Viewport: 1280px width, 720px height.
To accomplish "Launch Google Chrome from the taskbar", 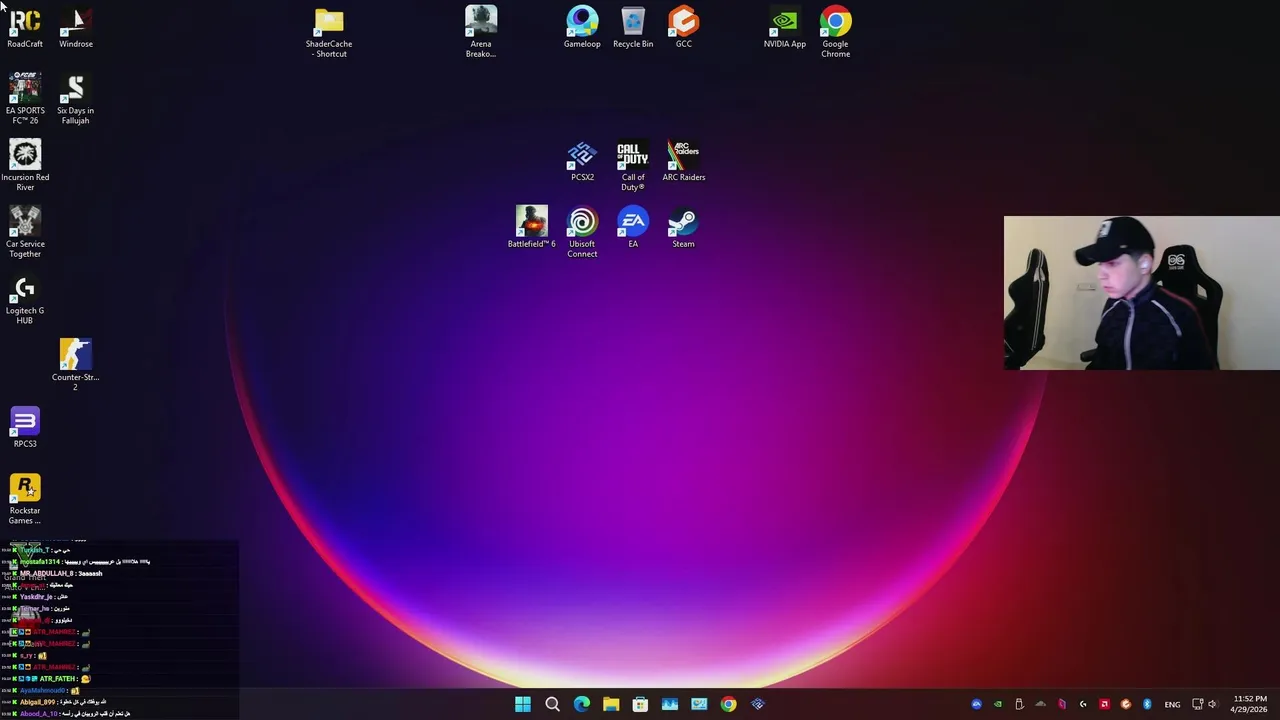I will tap(728, 704).
